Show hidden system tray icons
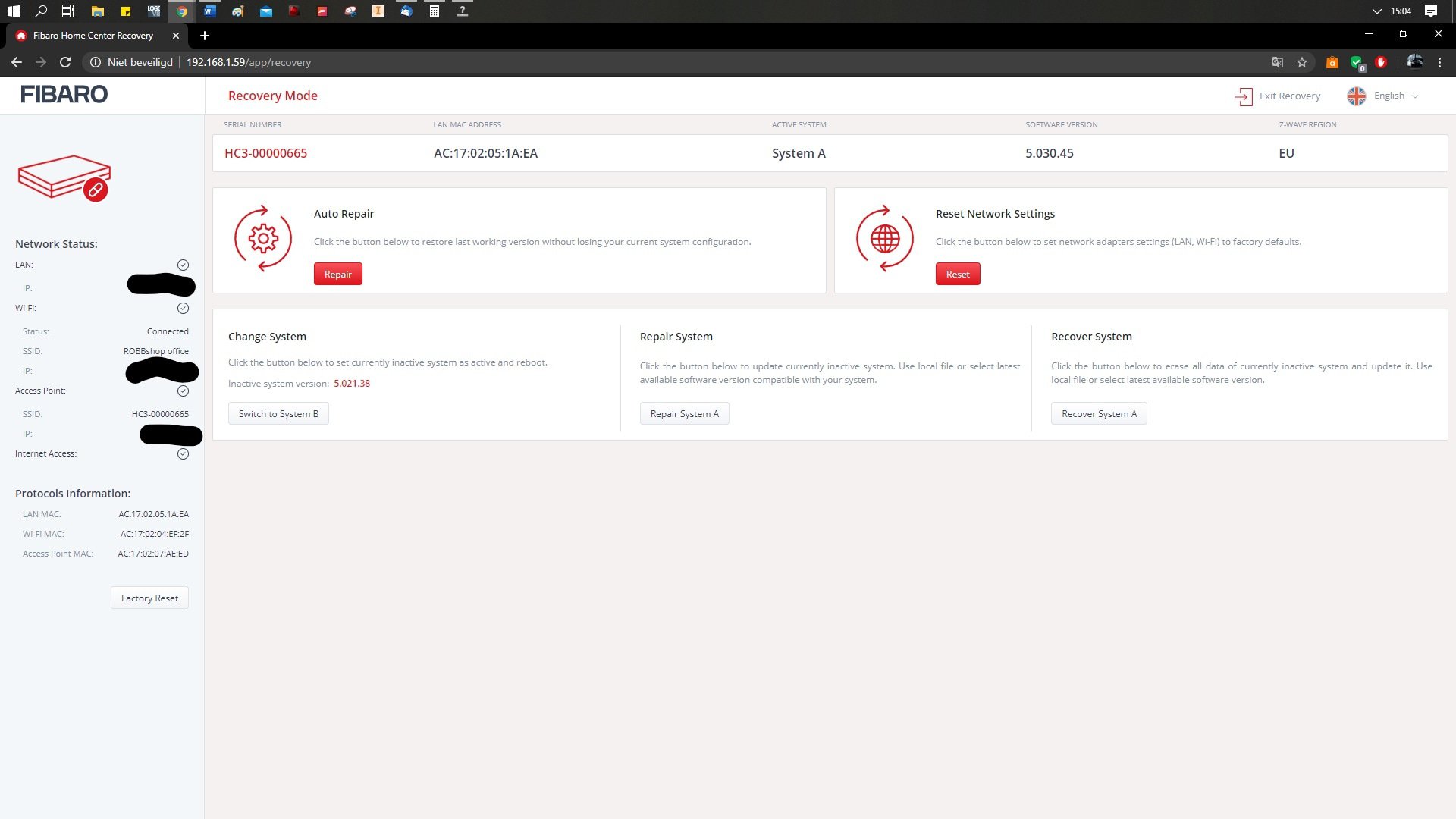This screenshot has width=1456, height=819. (x=1377, y=11)
